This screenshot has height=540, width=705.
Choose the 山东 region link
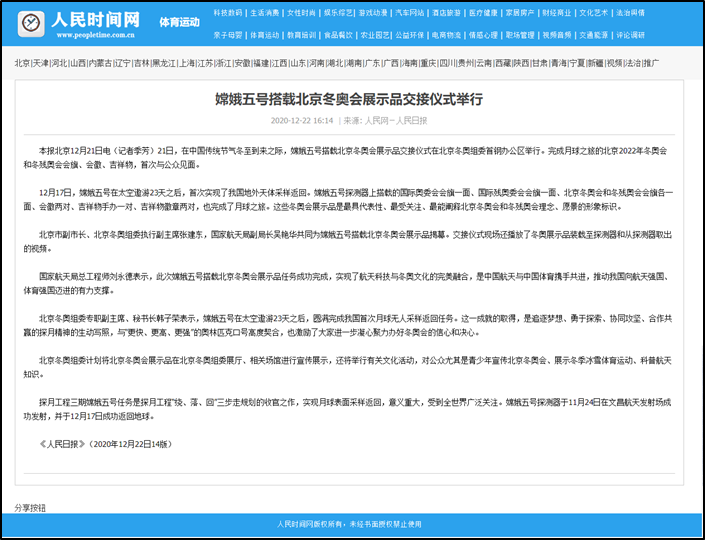[298, 63]
